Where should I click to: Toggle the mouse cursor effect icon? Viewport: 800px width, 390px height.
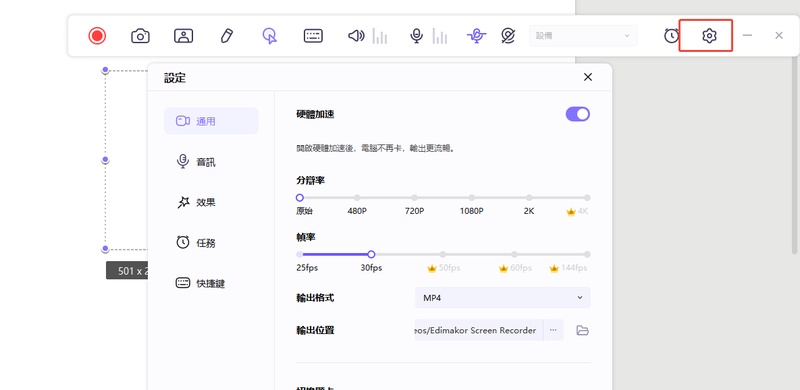click(x=269, y=36)
